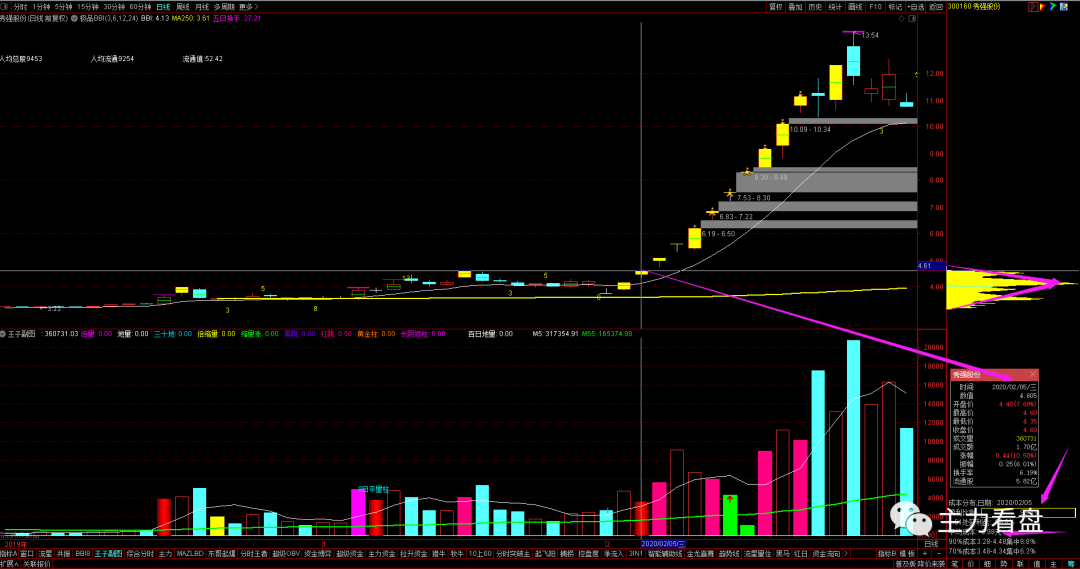Select the 30分钟 period
The height and width of the screenshot is (569, 1080).
point(114,7)
